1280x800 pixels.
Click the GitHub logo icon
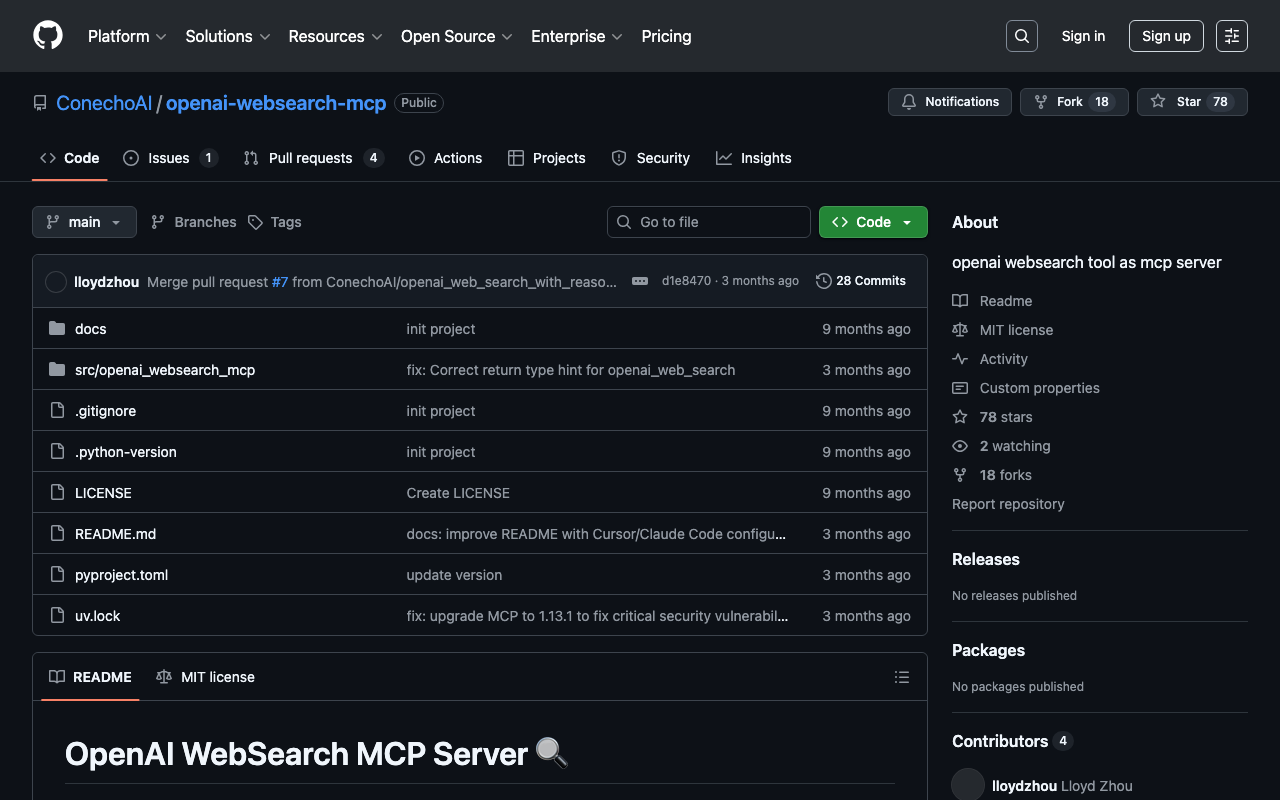tap(48, 36)
